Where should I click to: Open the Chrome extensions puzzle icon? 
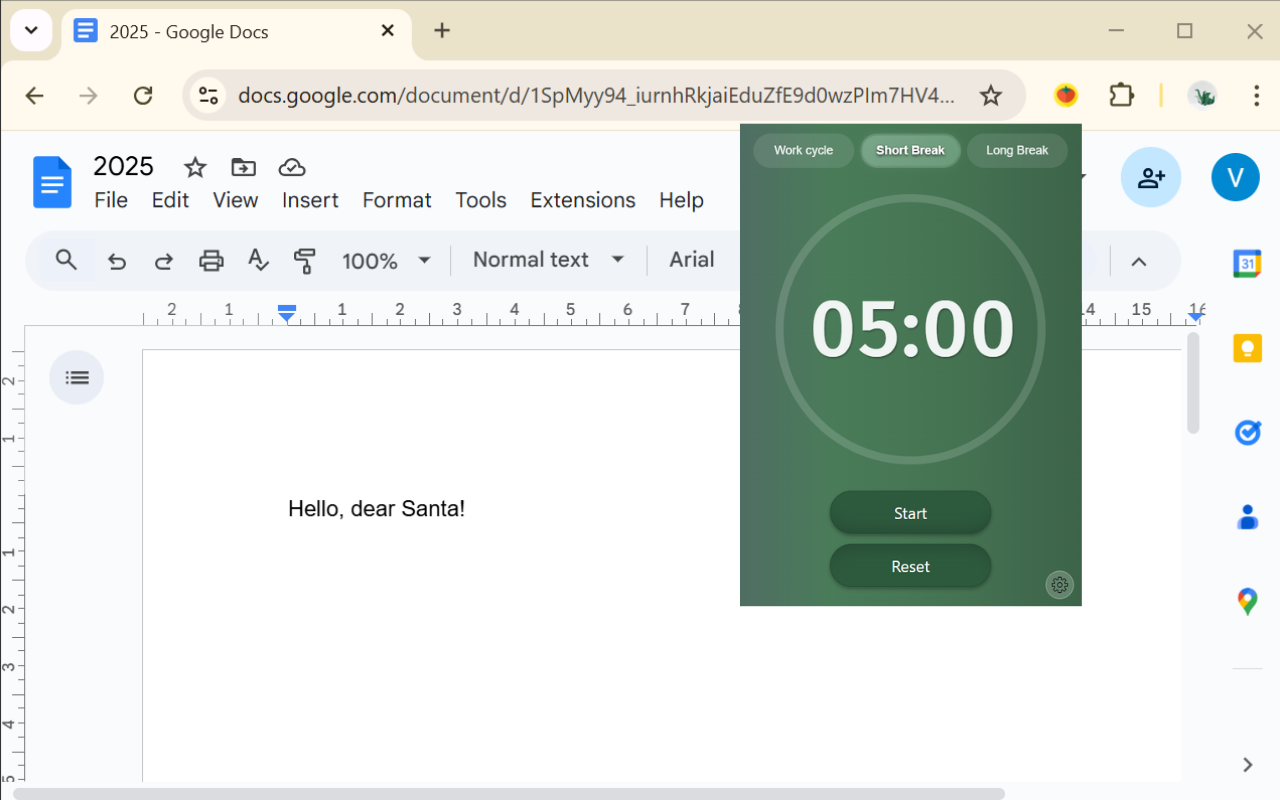(1121, 95)
